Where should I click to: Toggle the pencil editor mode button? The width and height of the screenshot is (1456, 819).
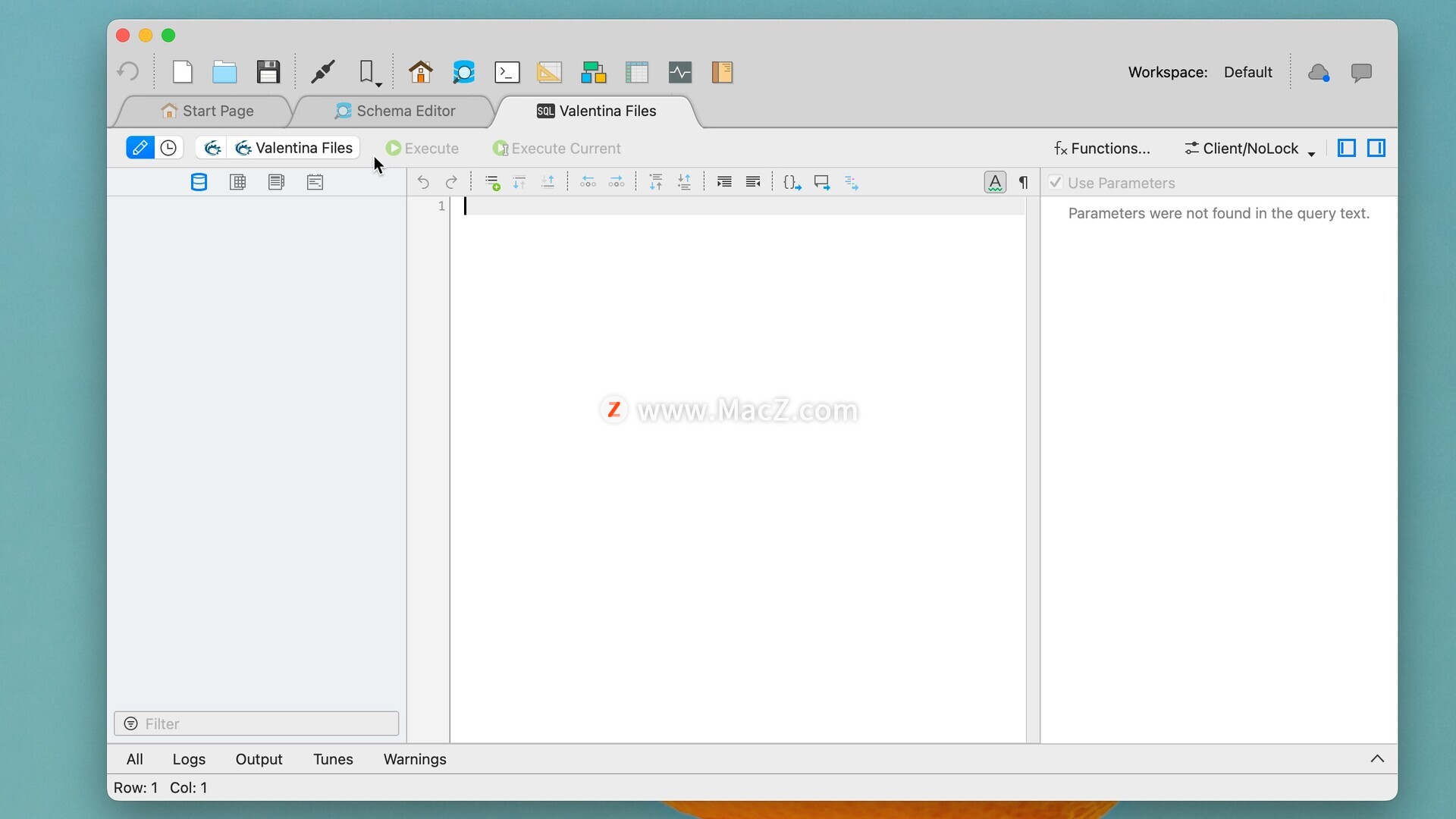pos(140,148)
